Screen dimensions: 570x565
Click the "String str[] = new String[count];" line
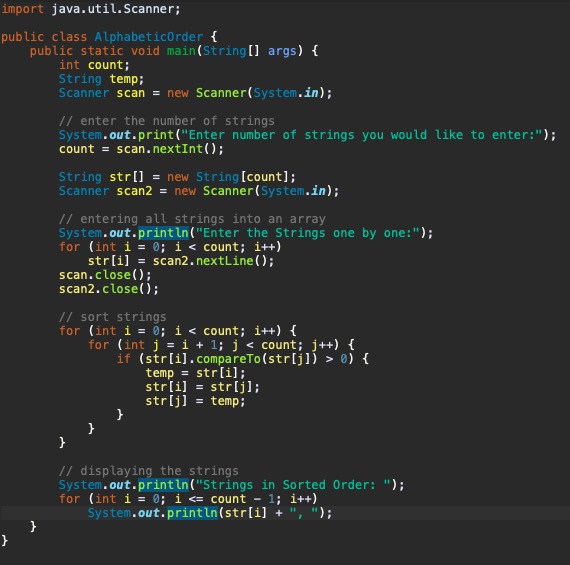(x=177, y=177)
